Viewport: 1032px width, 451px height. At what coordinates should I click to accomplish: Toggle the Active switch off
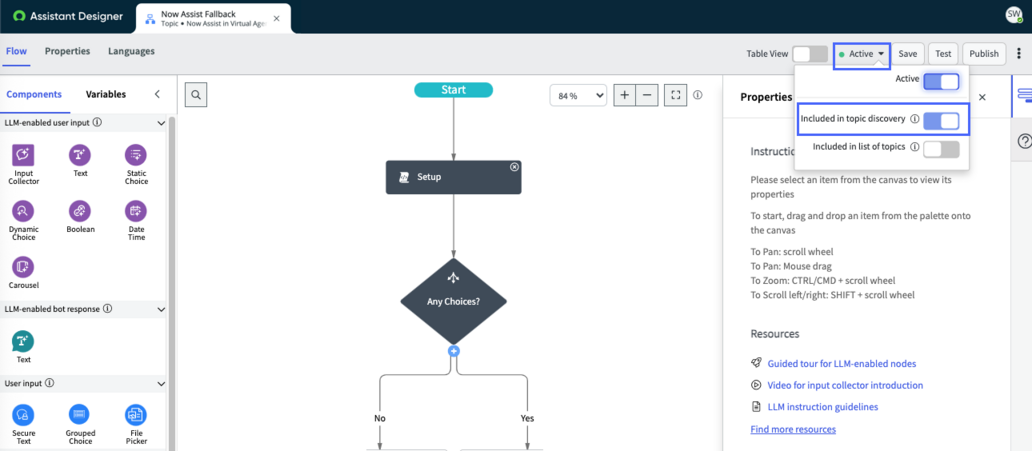[x=941, y=82]
